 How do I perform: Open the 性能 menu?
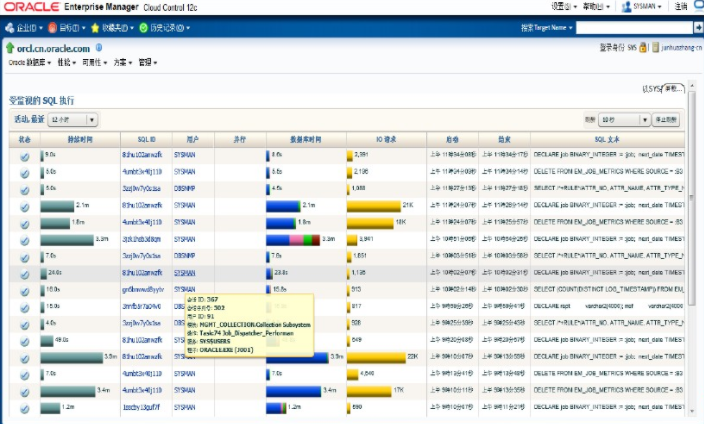(66, 62)
